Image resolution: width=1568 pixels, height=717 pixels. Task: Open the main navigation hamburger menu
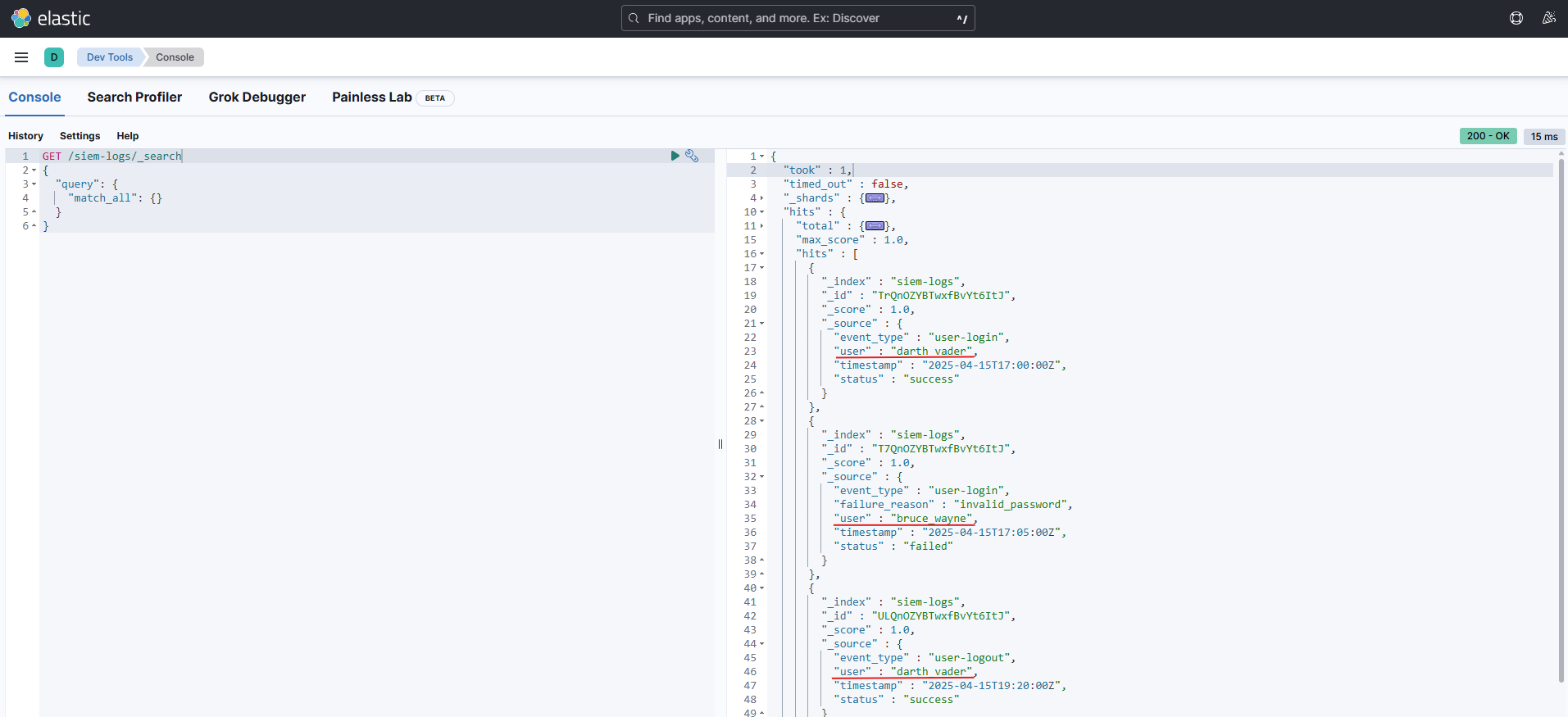click(x=21, y=57)
